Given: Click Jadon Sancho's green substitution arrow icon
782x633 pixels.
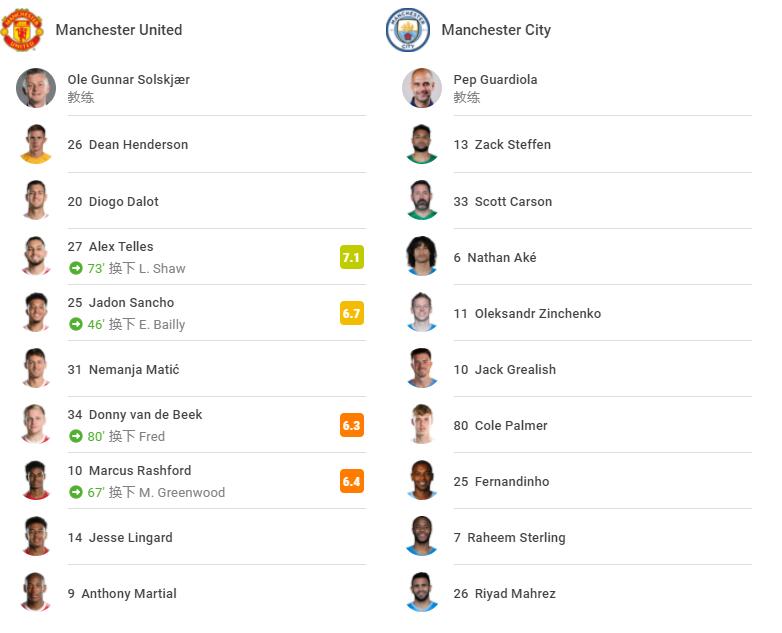Looking at the screenshot, I should pos(76,324).
